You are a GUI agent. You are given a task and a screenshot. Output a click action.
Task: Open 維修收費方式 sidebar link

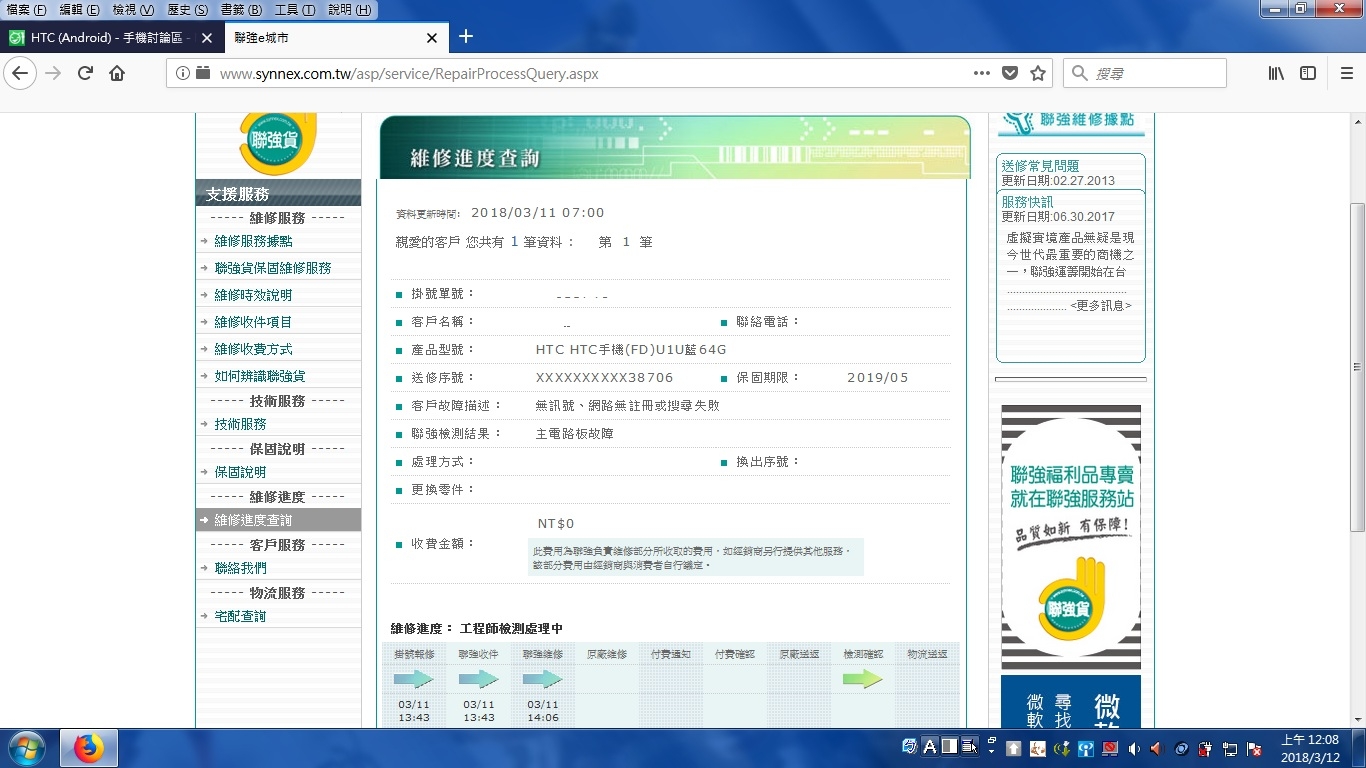[x=254, y=349]
